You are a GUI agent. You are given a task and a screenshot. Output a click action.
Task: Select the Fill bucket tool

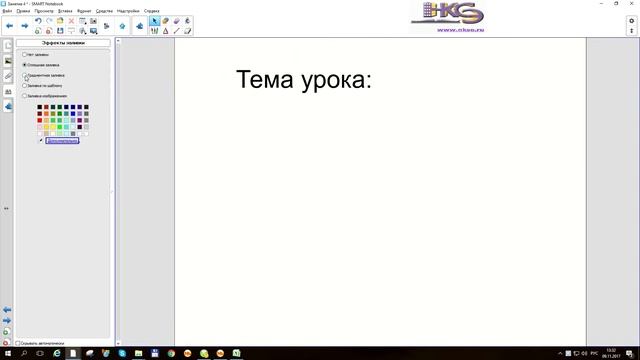pos(187,21)
